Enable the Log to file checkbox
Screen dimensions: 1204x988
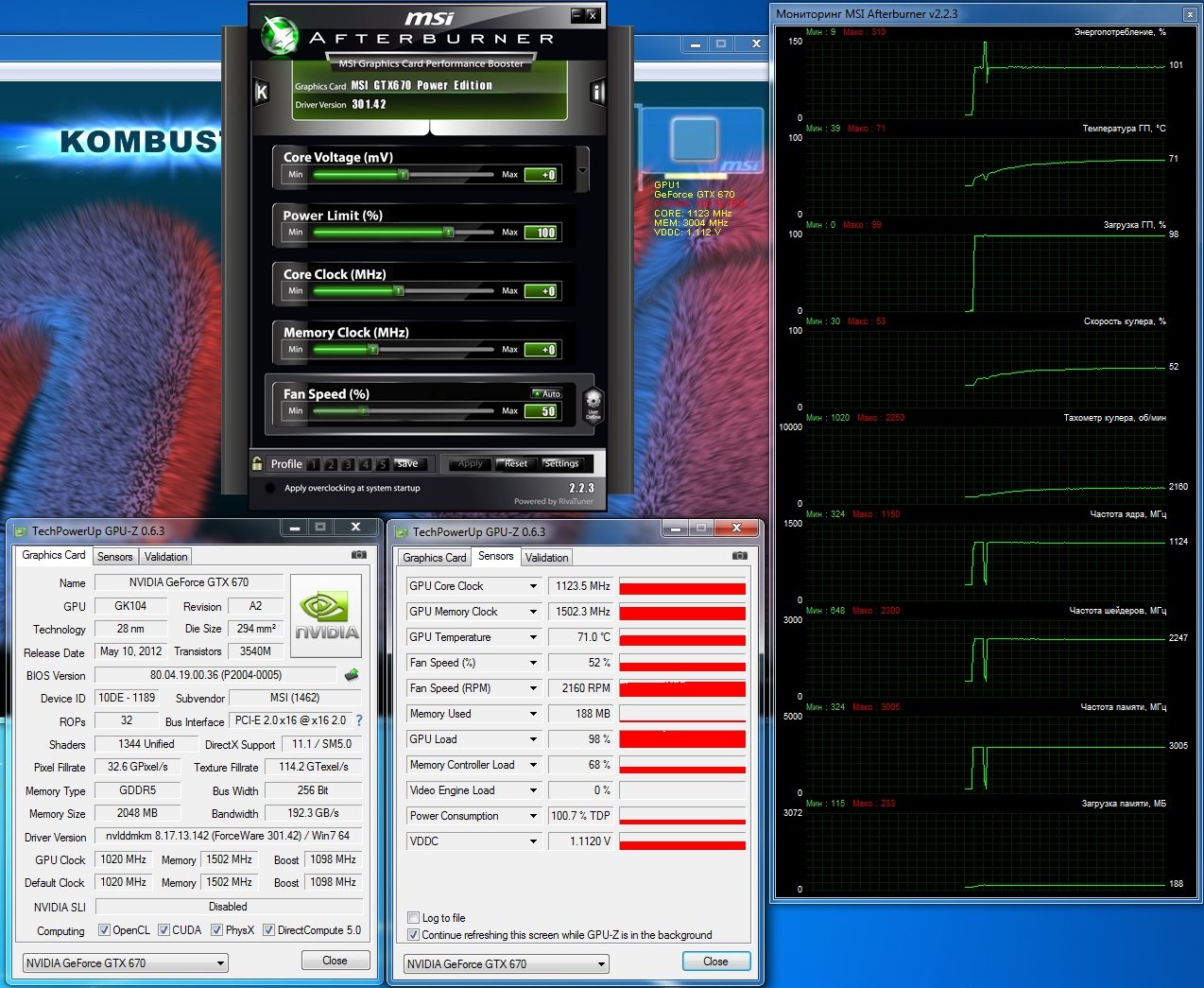413,917
